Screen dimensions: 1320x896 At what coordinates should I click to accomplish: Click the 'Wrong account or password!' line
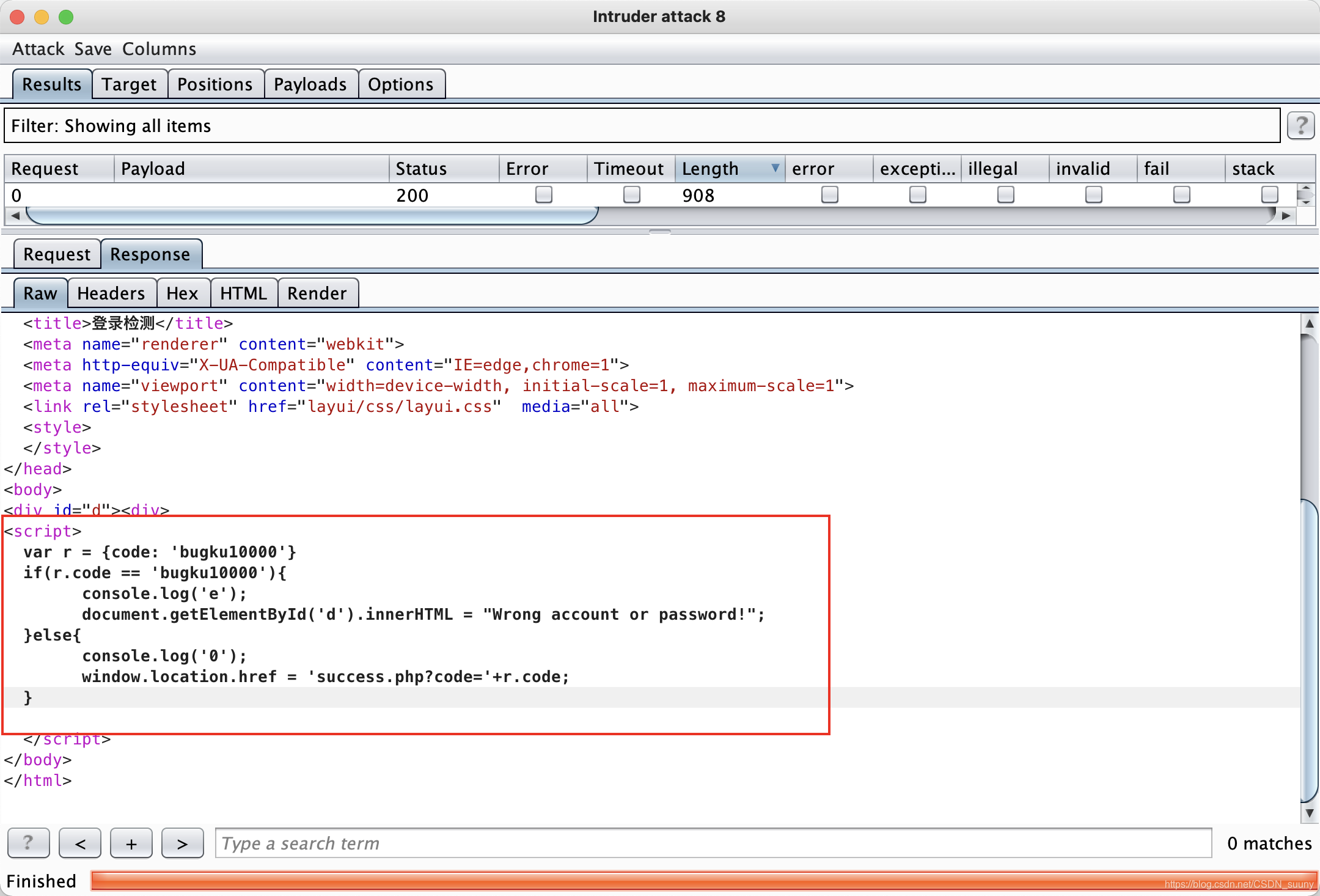424,614
